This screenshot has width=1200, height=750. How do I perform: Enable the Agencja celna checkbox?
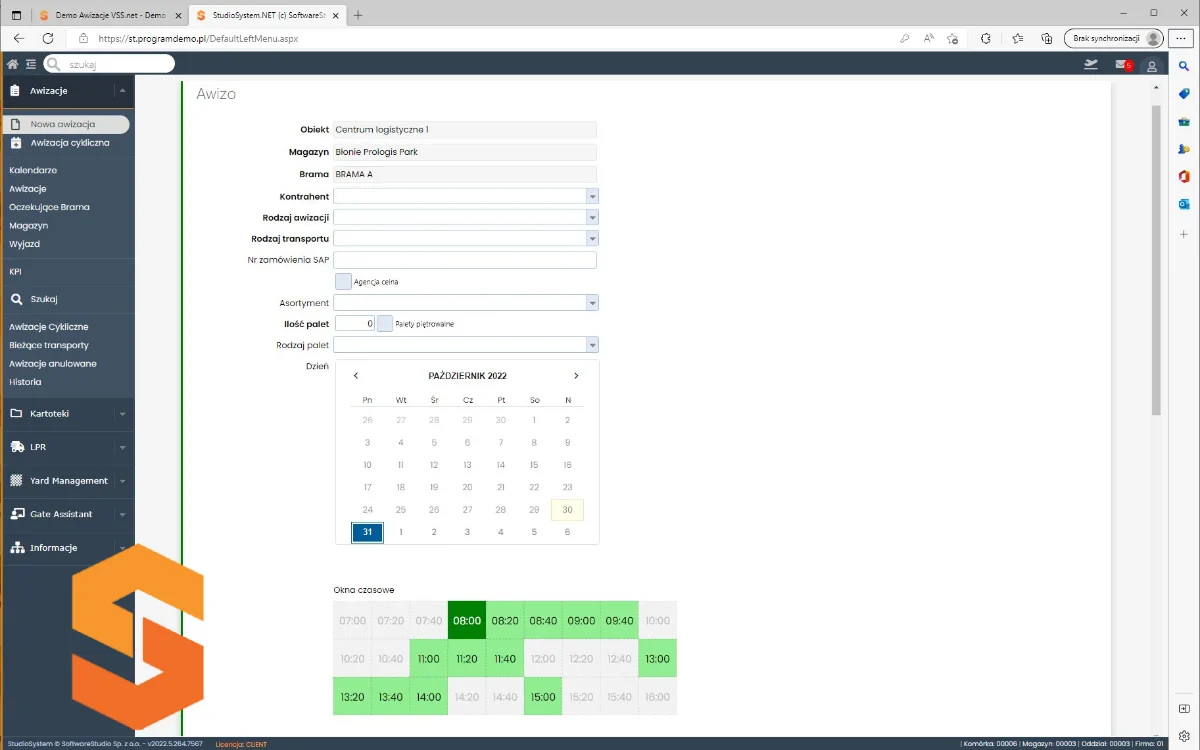[x=343, y=282]
